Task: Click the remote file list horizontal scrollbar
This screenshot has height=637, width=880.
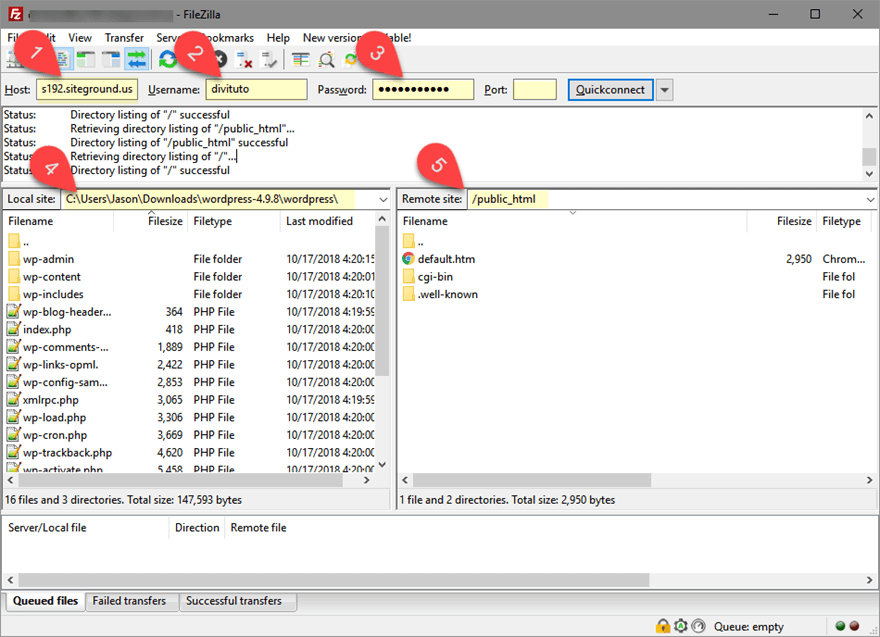Action: pos(531,480)
